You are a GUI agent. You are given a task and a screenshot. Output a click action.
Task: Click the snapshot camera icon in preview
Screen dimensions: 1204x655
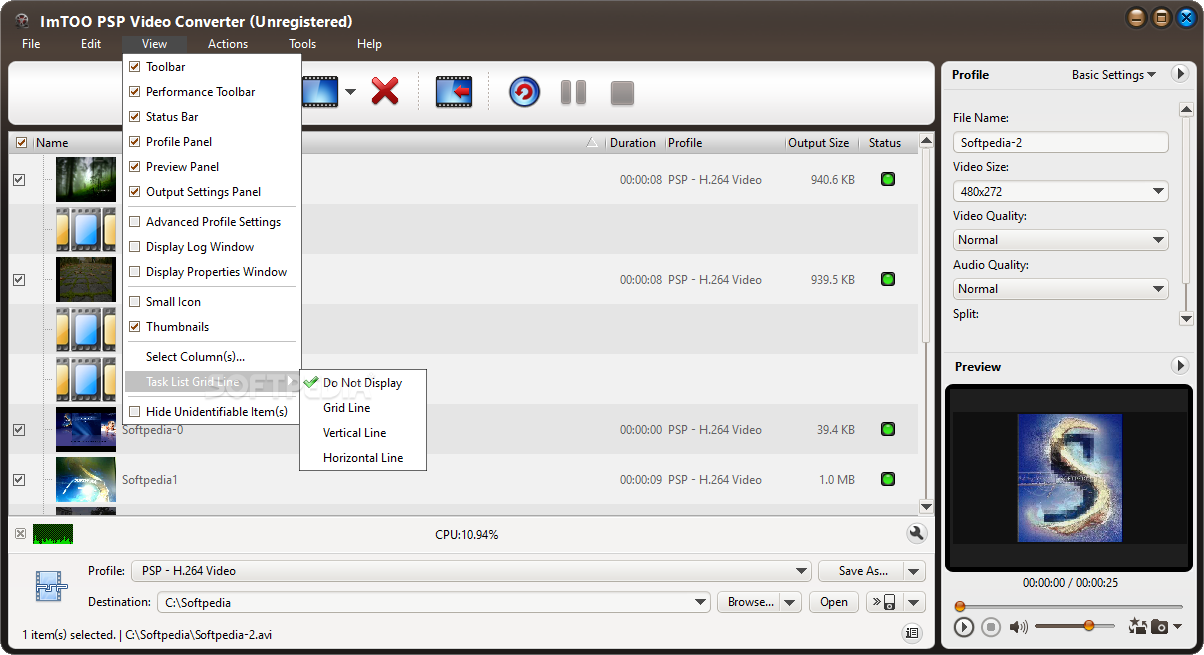tap(1159, 627)
